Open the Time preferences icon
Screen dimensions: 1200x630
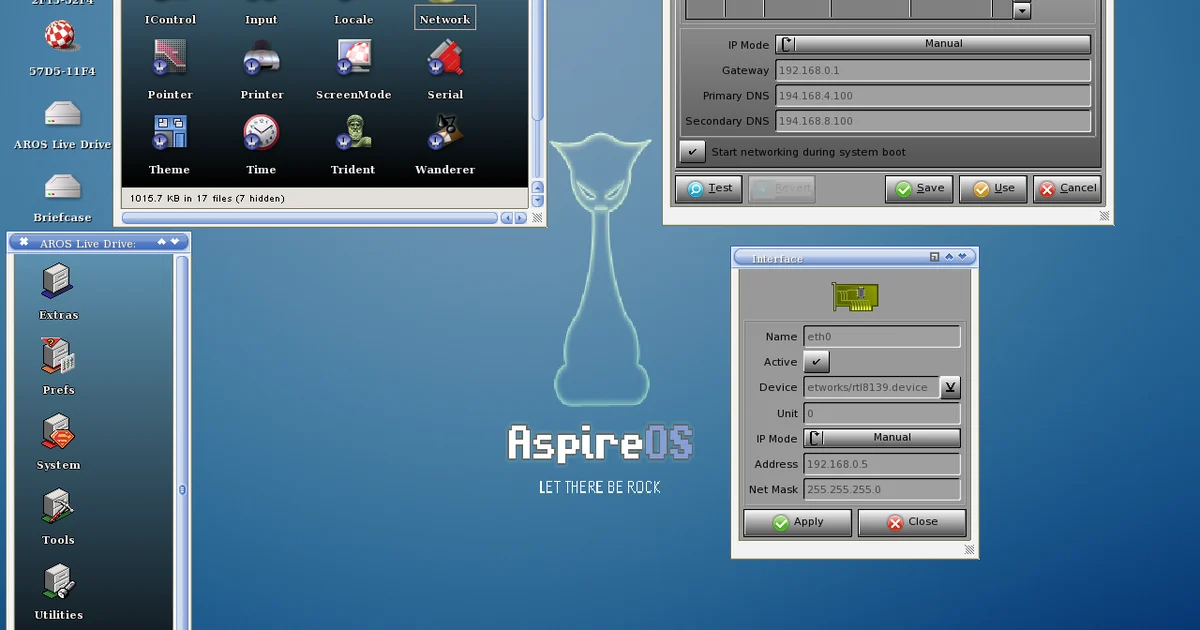pos(261,134)
